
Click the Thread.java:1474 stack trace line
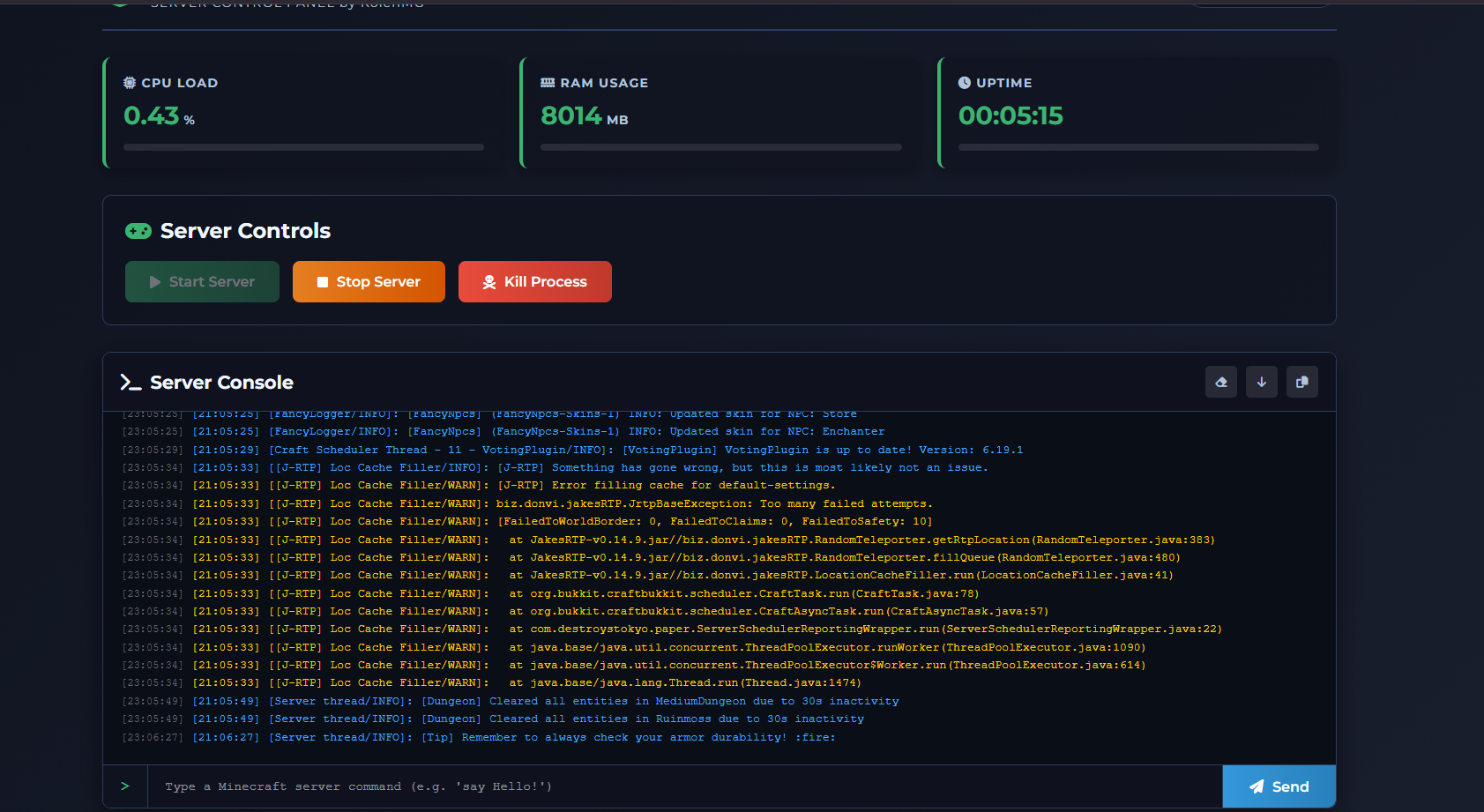tap(492, 682)
